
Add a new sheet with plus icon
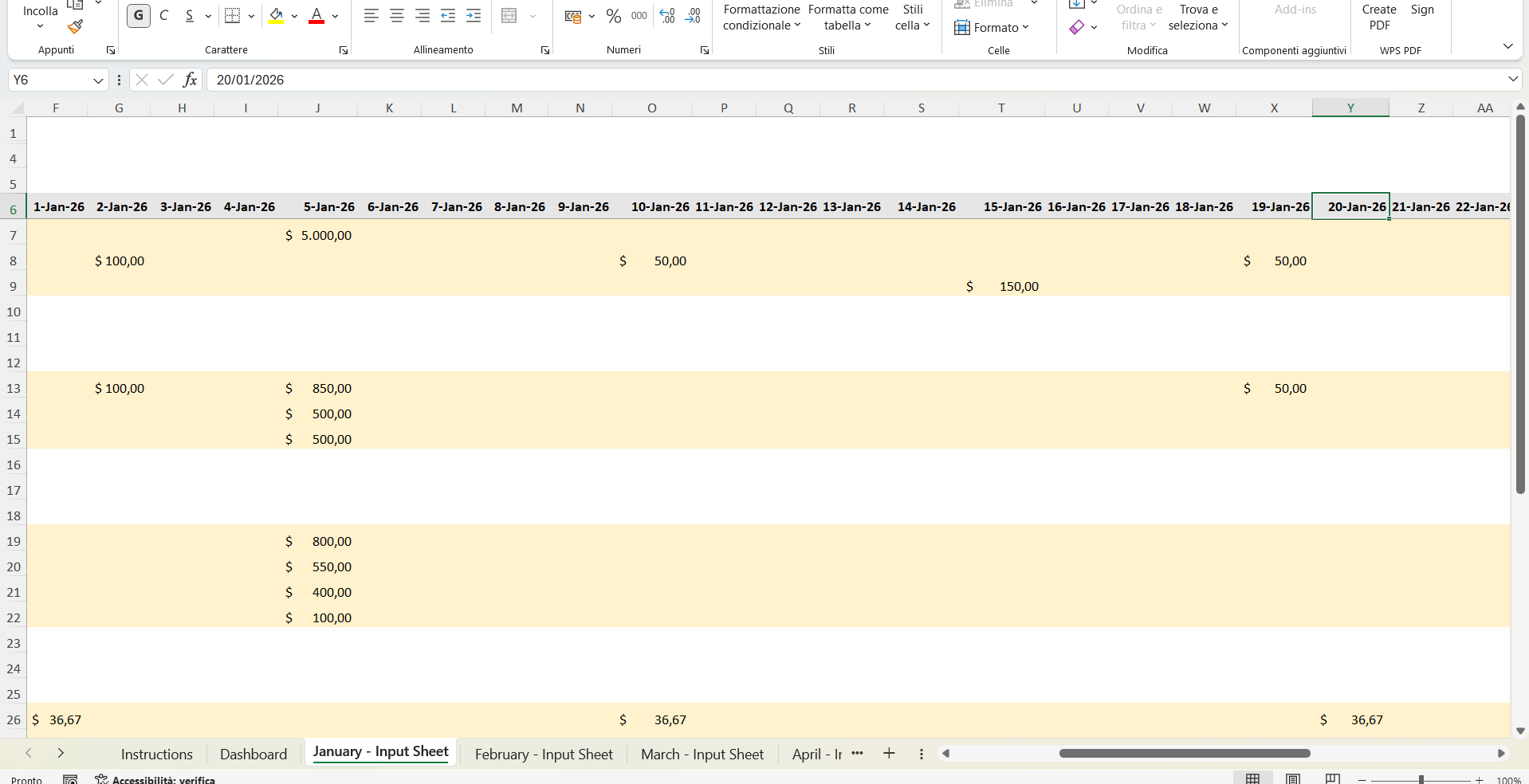tap(889, 754)
